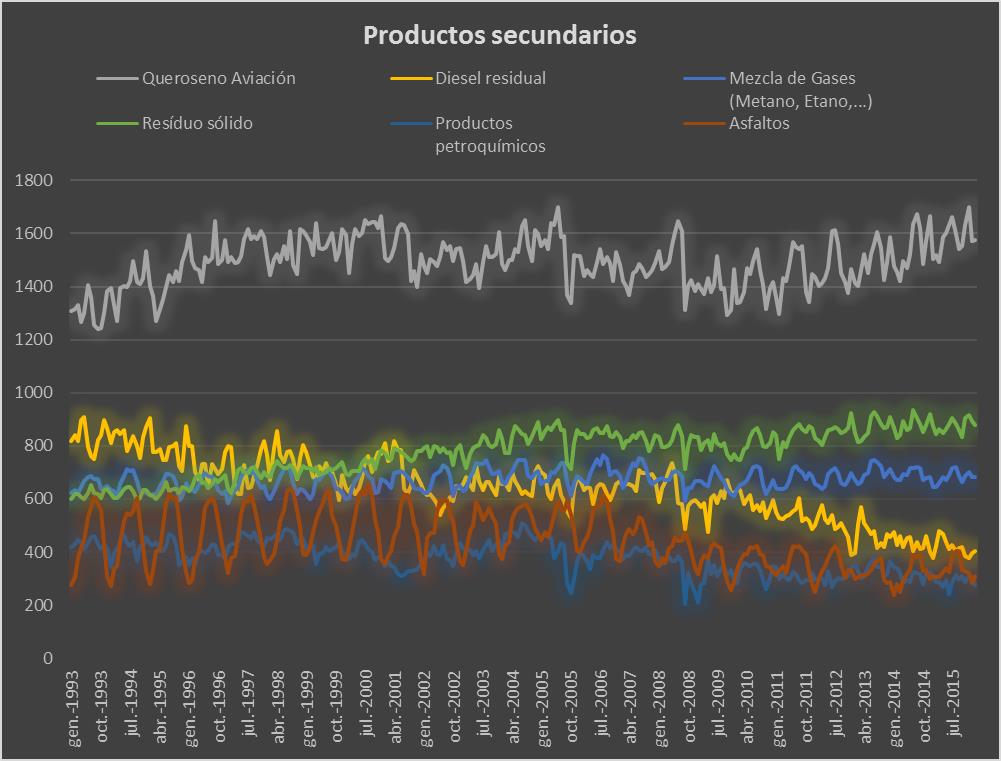Image resolution: width=1001 pixels, height=761 pixels.
Task: Click the brown Asfaltos legend line marker
Action: pyautogui.click(x=703, y=124)
